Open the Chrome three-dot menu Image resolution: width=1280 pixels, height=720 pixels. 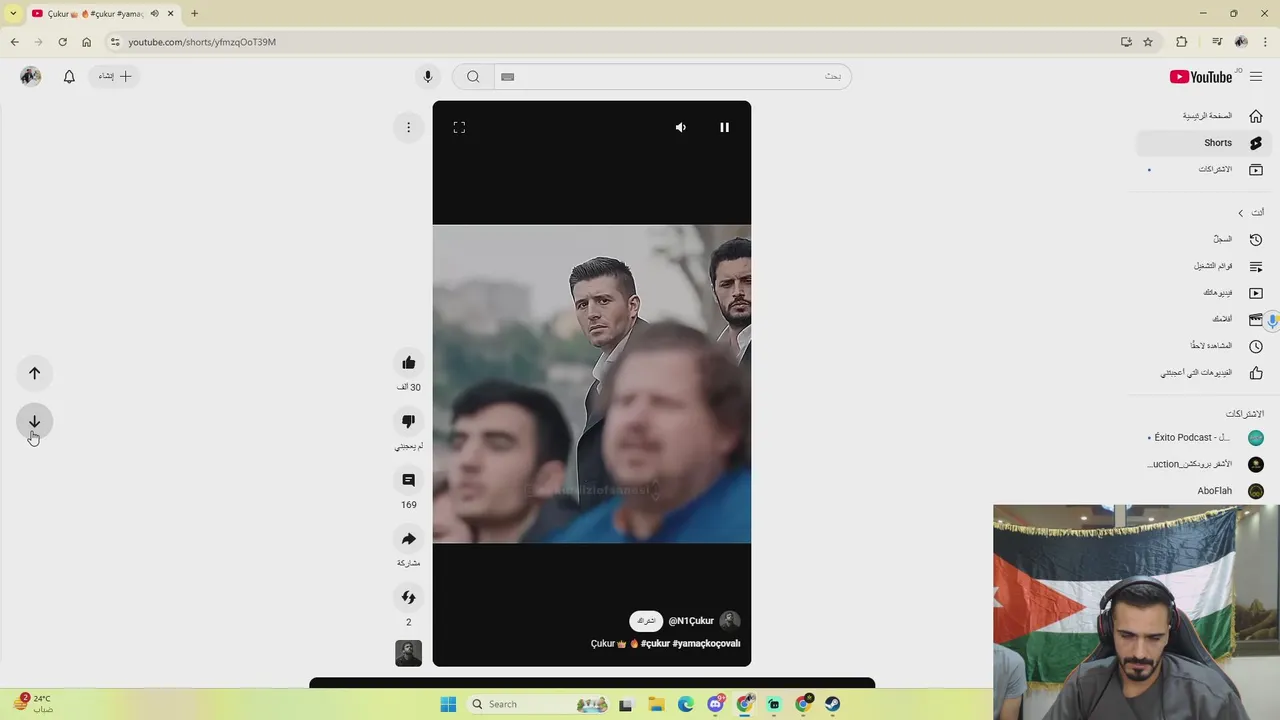1264,42
